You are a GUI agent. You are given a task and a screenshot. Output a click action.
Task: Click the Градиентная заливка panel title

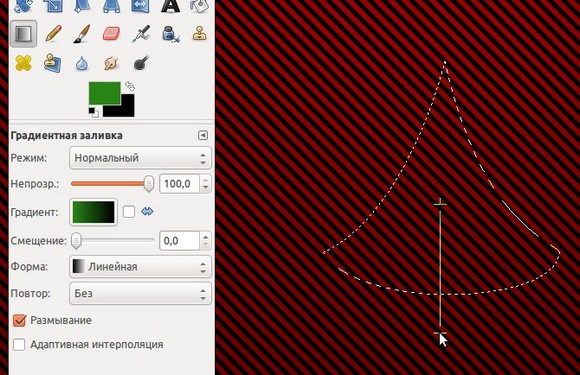pyautogui.click(x=67, y=136)
